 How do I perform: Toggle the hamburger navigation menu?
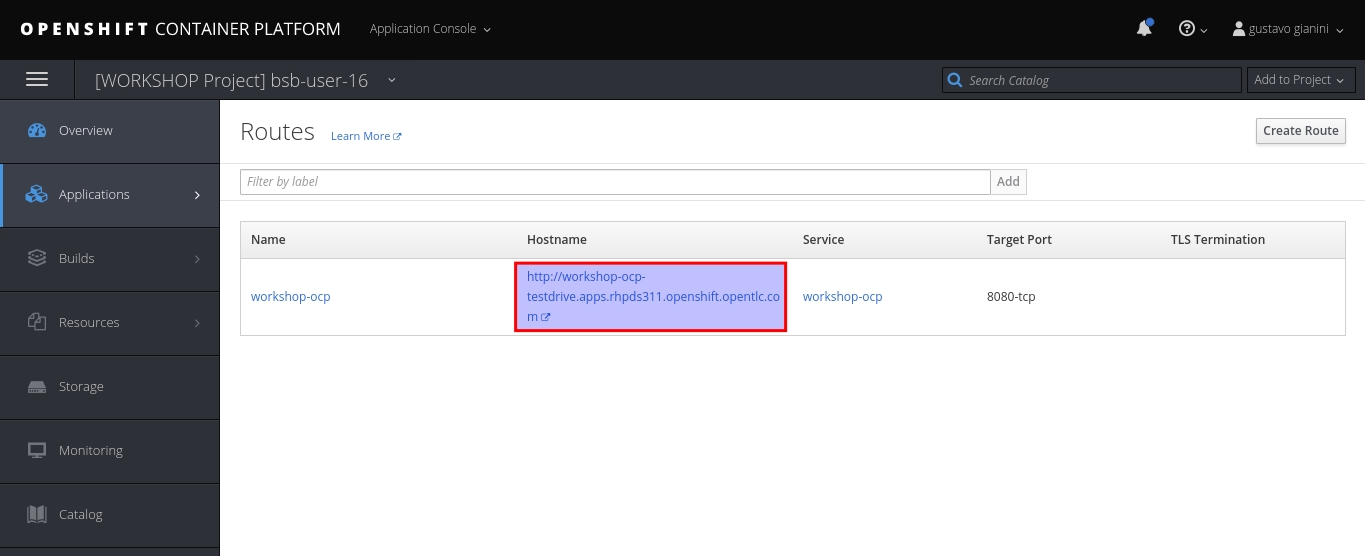coord(37,80)
